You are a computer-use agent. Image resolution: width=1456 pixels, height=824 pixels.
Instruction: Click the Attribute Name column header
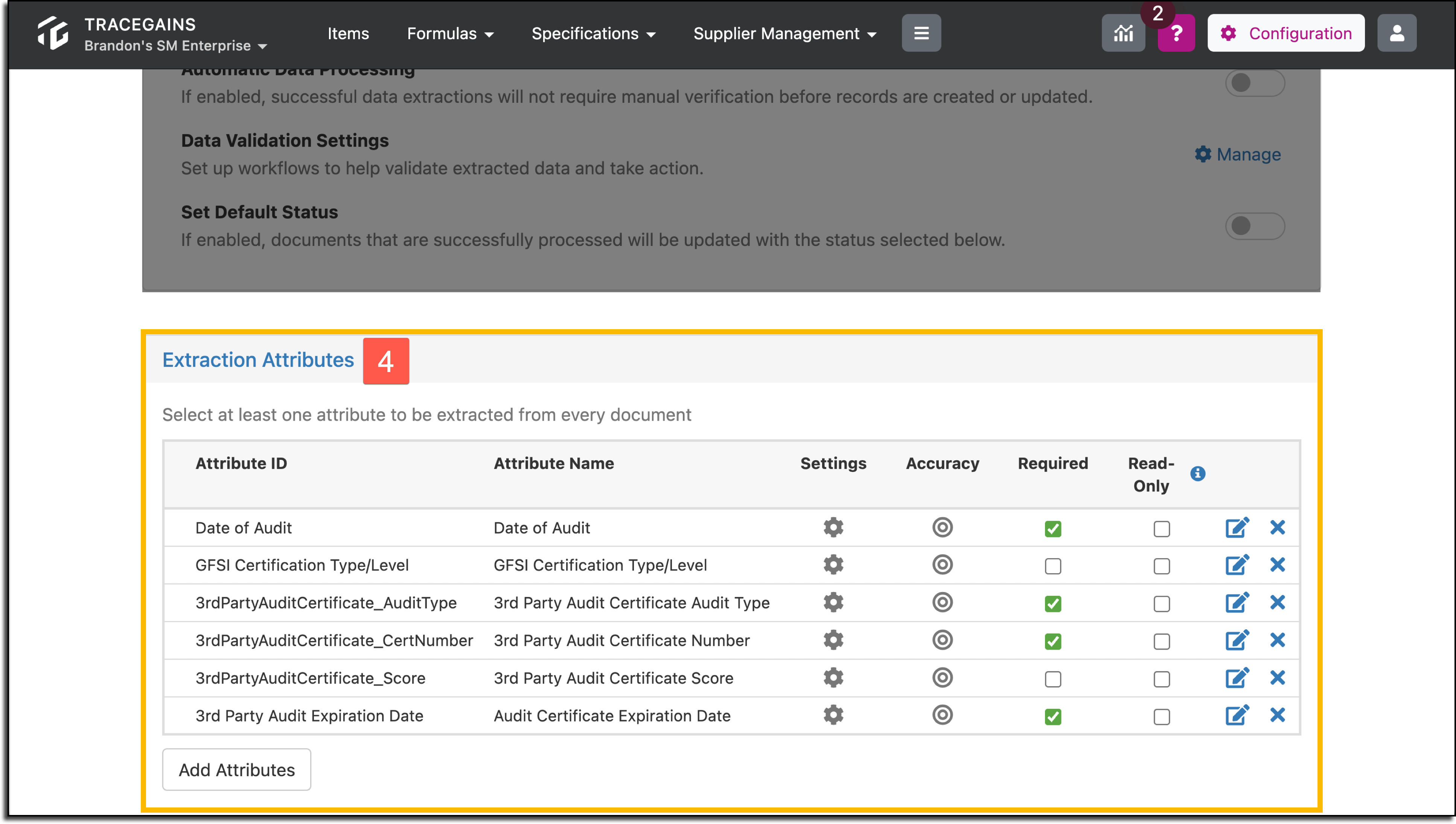point(554,464)
